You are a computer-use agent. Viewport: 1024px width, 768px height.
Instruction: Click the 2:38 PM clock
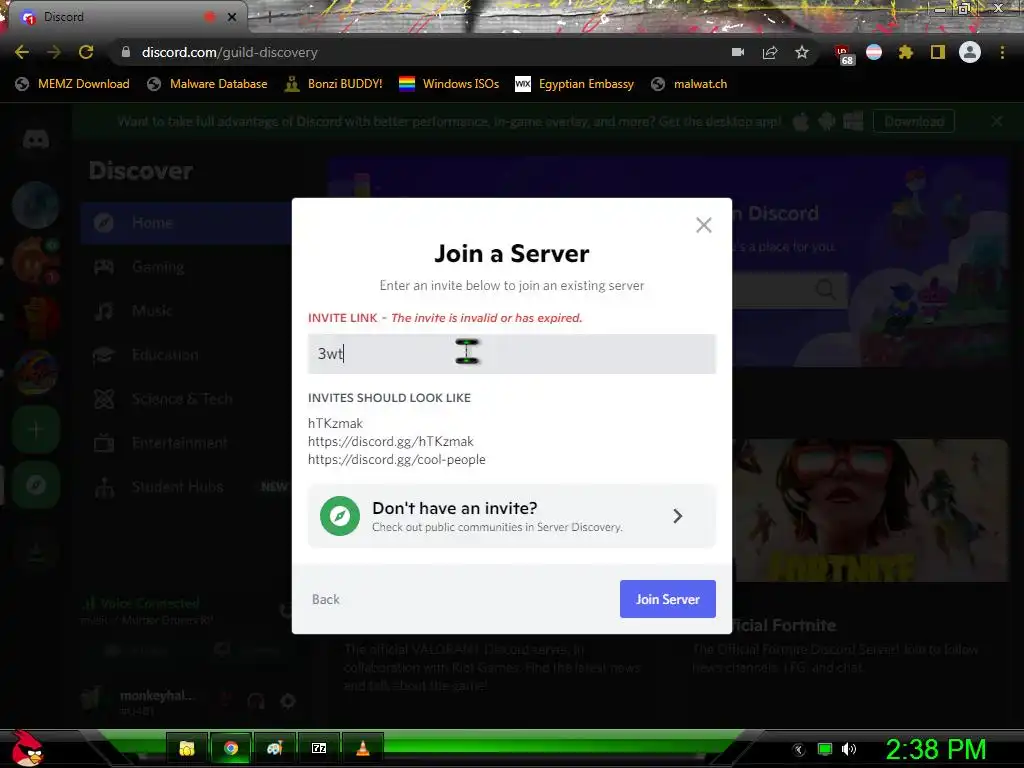tap(935, 749)
